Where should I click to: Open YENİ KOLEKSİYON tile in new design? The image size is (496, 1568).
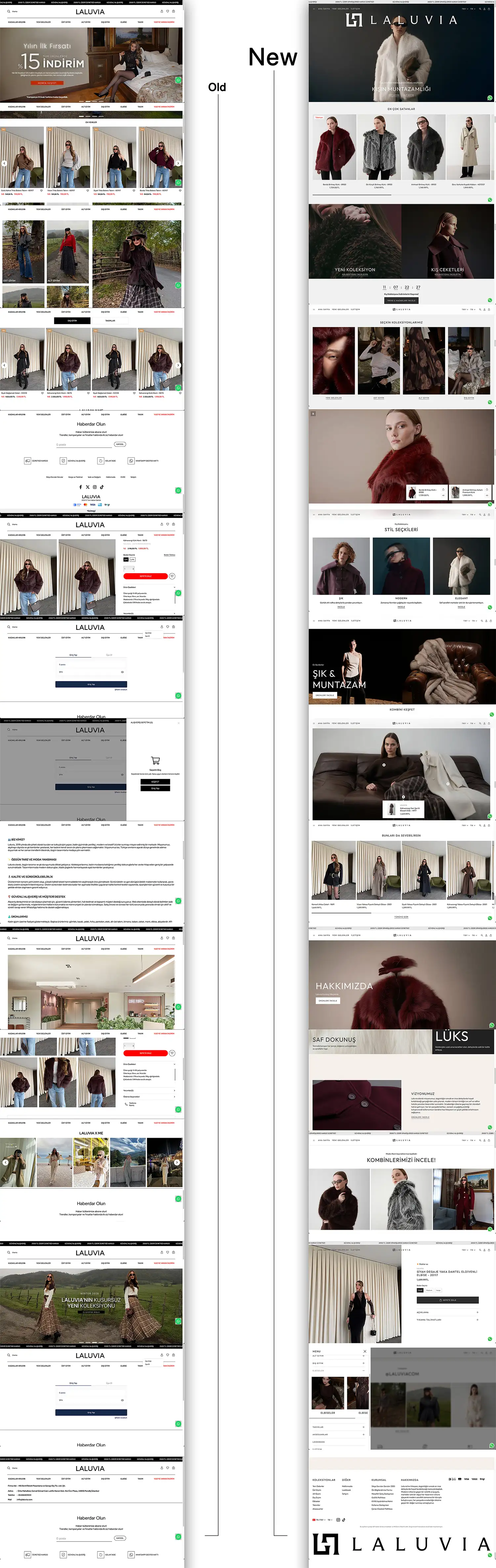(x=355, y=241)
